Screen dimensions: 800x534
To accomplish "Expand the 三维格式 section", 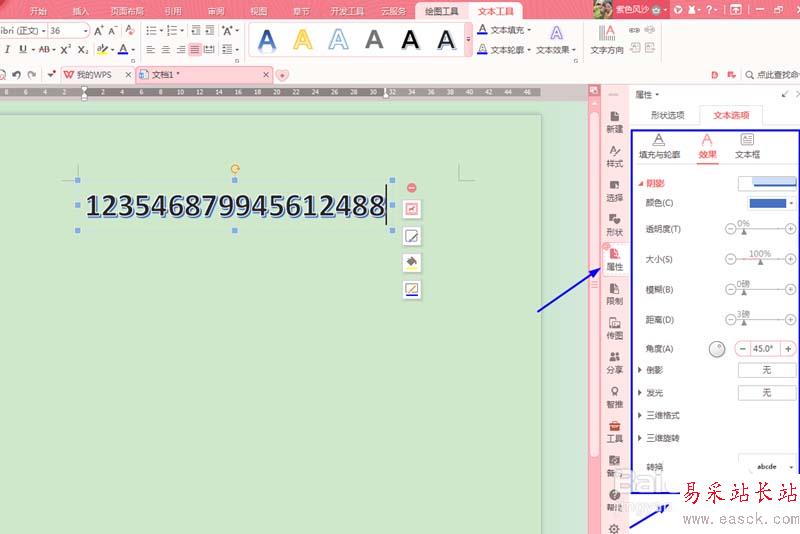I will click(x=640, y=415).
